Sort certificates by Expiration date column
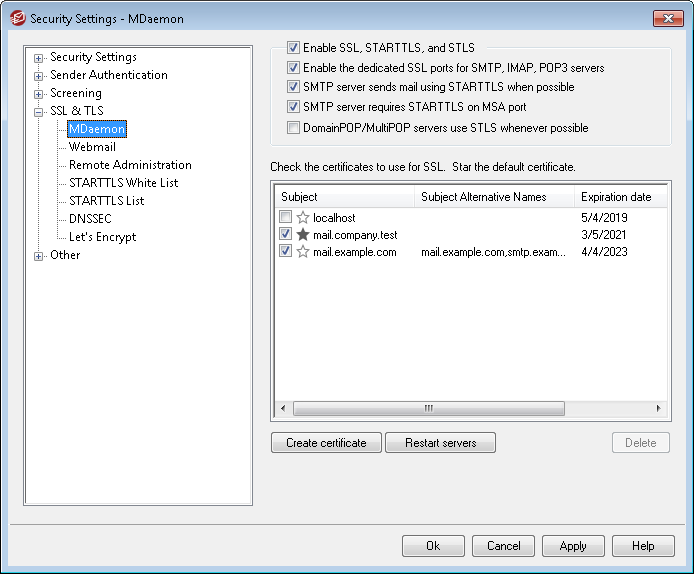This screenshot has width=694, height=574. 616,197
